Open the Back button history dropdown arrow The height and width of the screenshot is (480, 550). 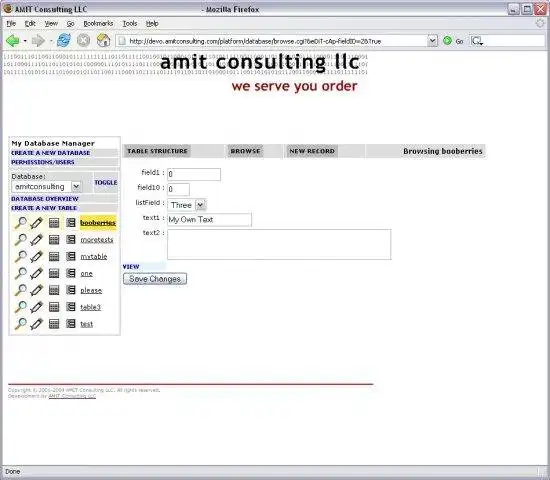click(25, 41)
